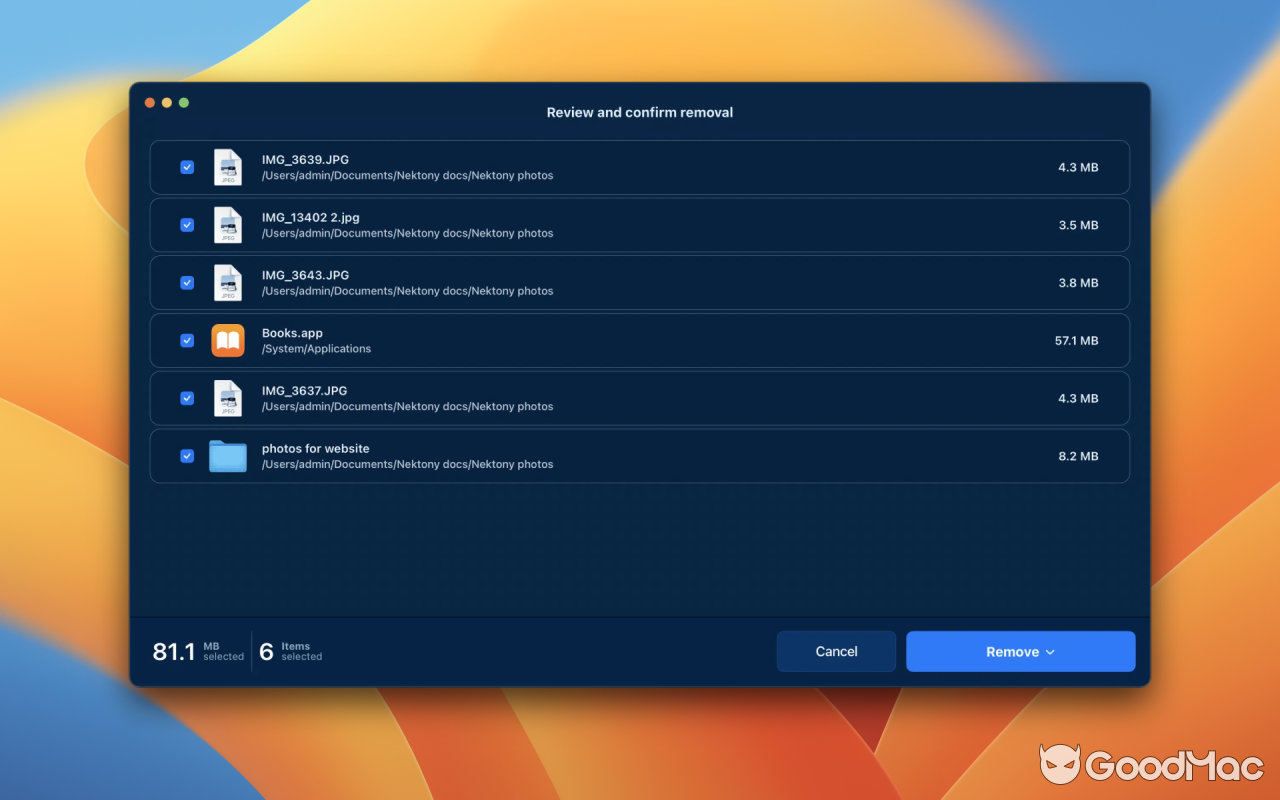
Task: Deselect IMG_13402 2.jpg checkbox
Action: click(x=187, y=225)
